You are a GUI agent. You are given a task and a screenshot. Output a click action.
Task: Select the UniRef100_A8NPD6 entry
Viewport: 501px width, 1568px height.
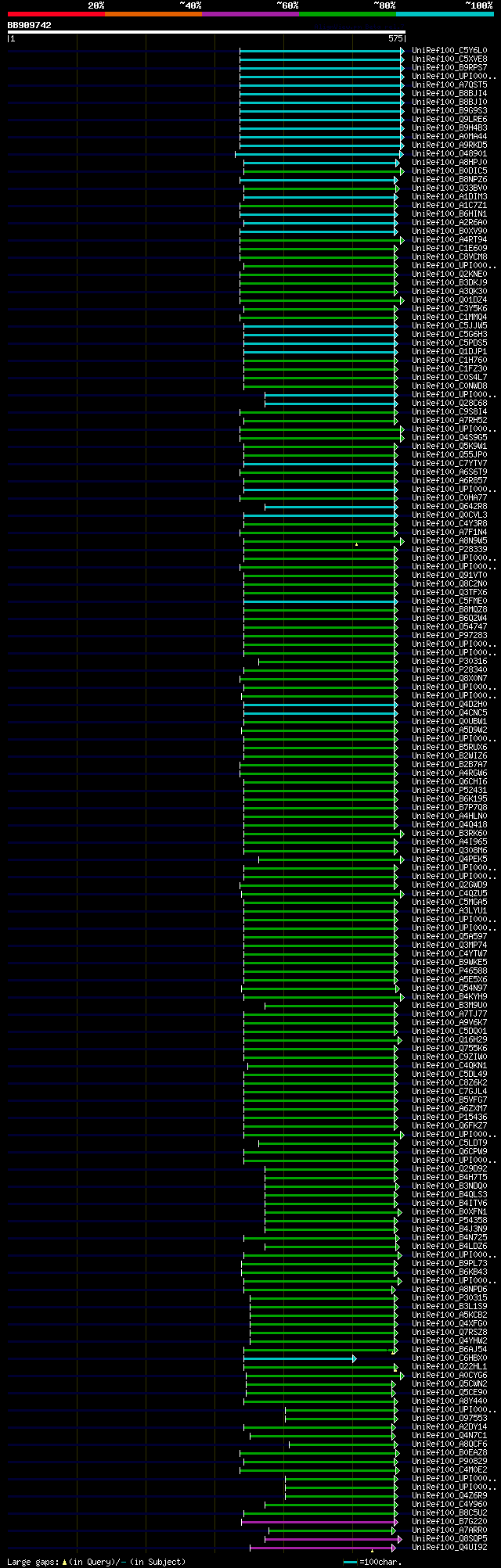pyautogui.click(x=449, y=1290)
